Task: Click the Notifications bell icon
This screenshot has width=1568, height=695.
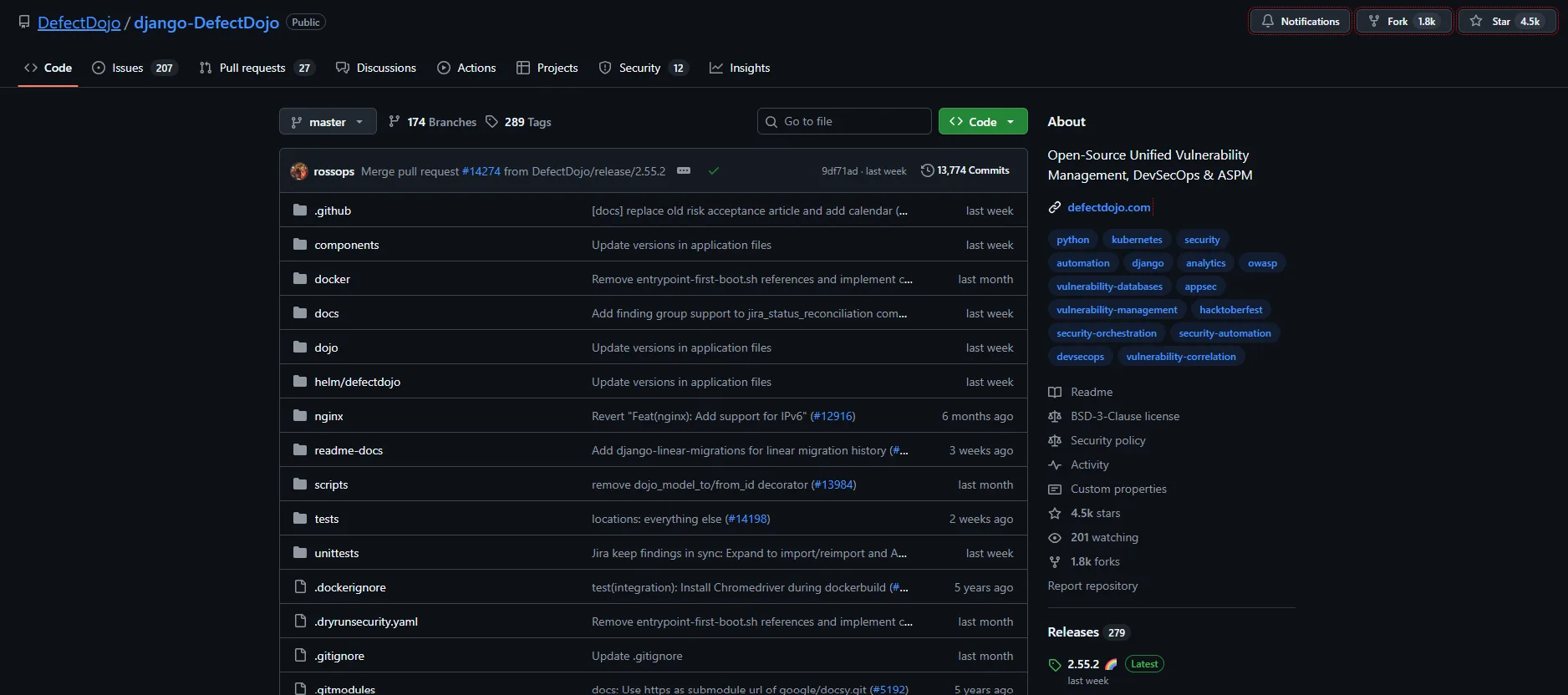Action: 1268,22
